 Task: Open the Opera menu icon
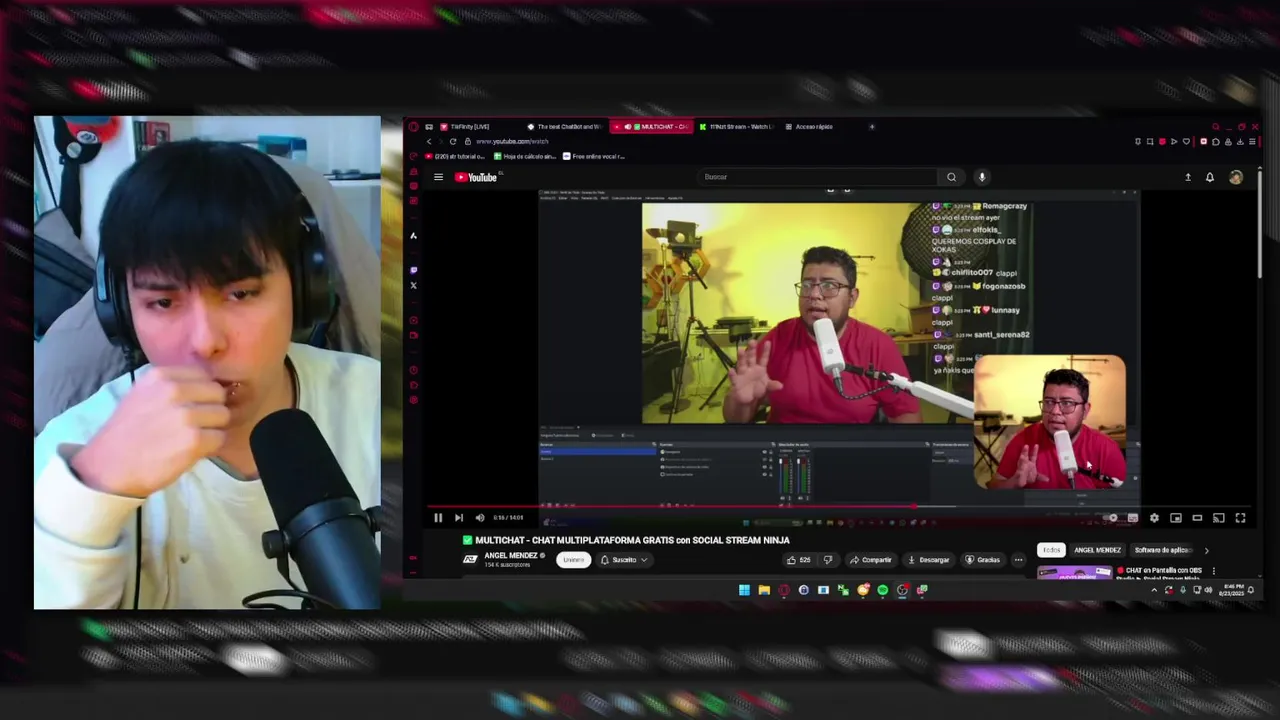413,127
